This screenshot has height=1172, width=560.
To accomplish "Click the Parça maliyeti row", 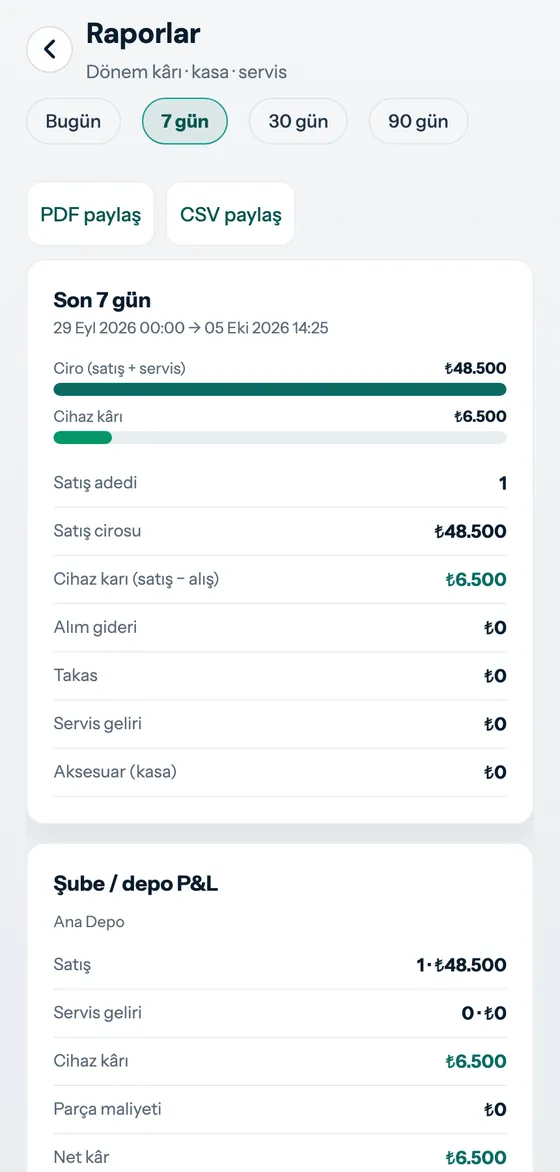I will tap(280, 1109).
